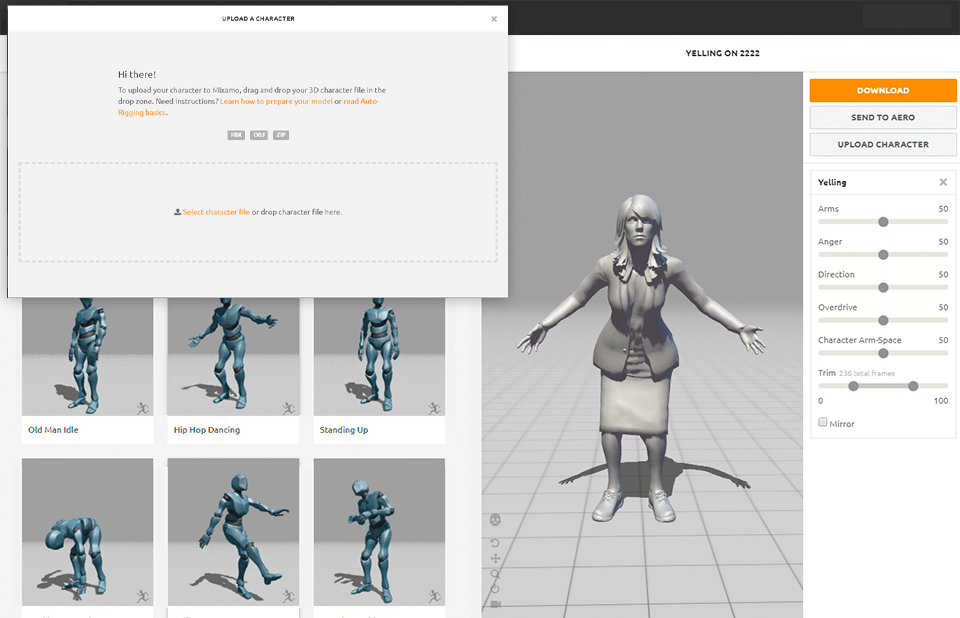Select the orbit rotation icon beside the viewport
This screenshot has height=618, width=960.
[x=495, y=543]
